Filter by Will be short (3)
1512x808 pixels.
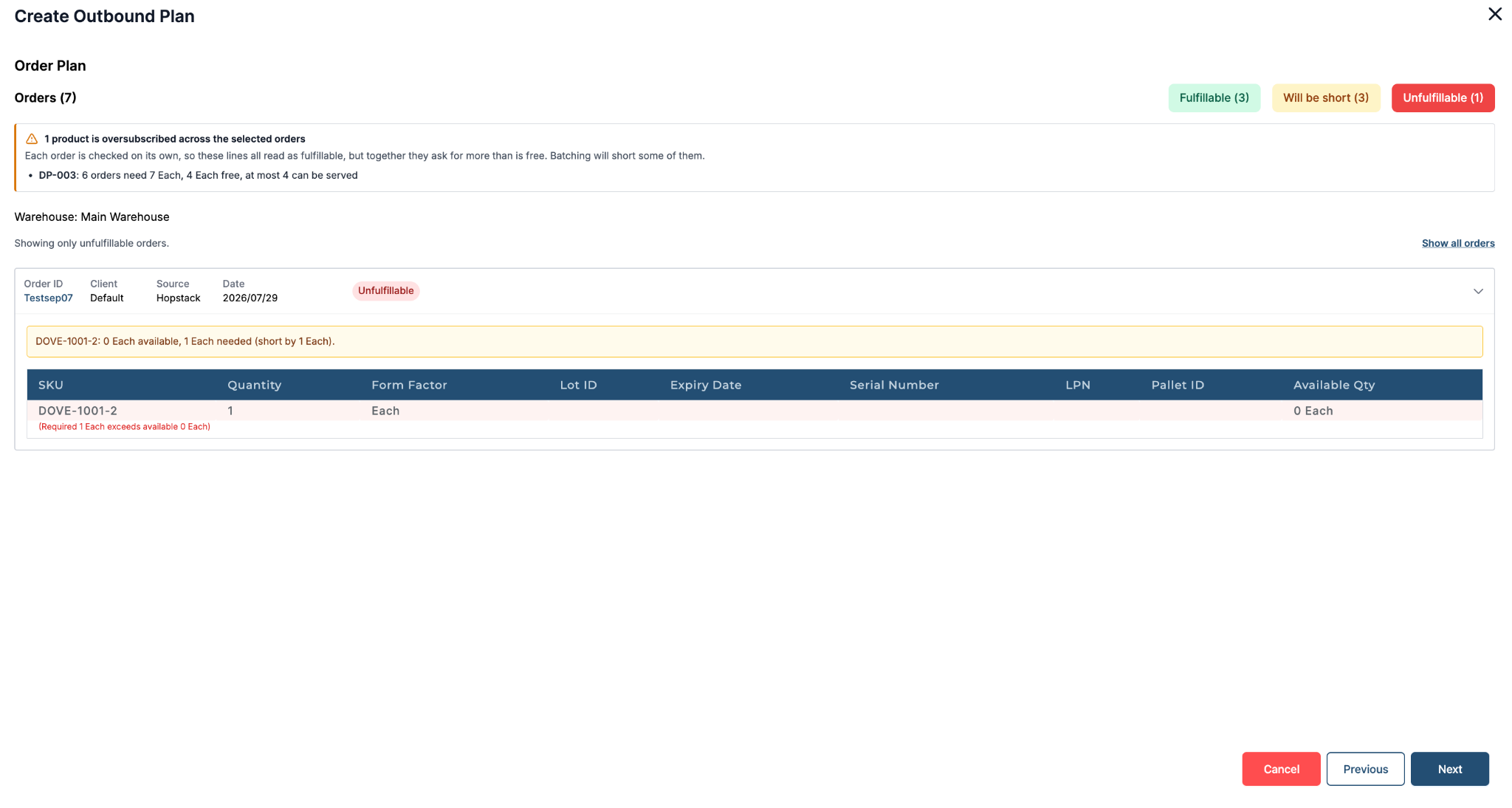point(1325,97)
